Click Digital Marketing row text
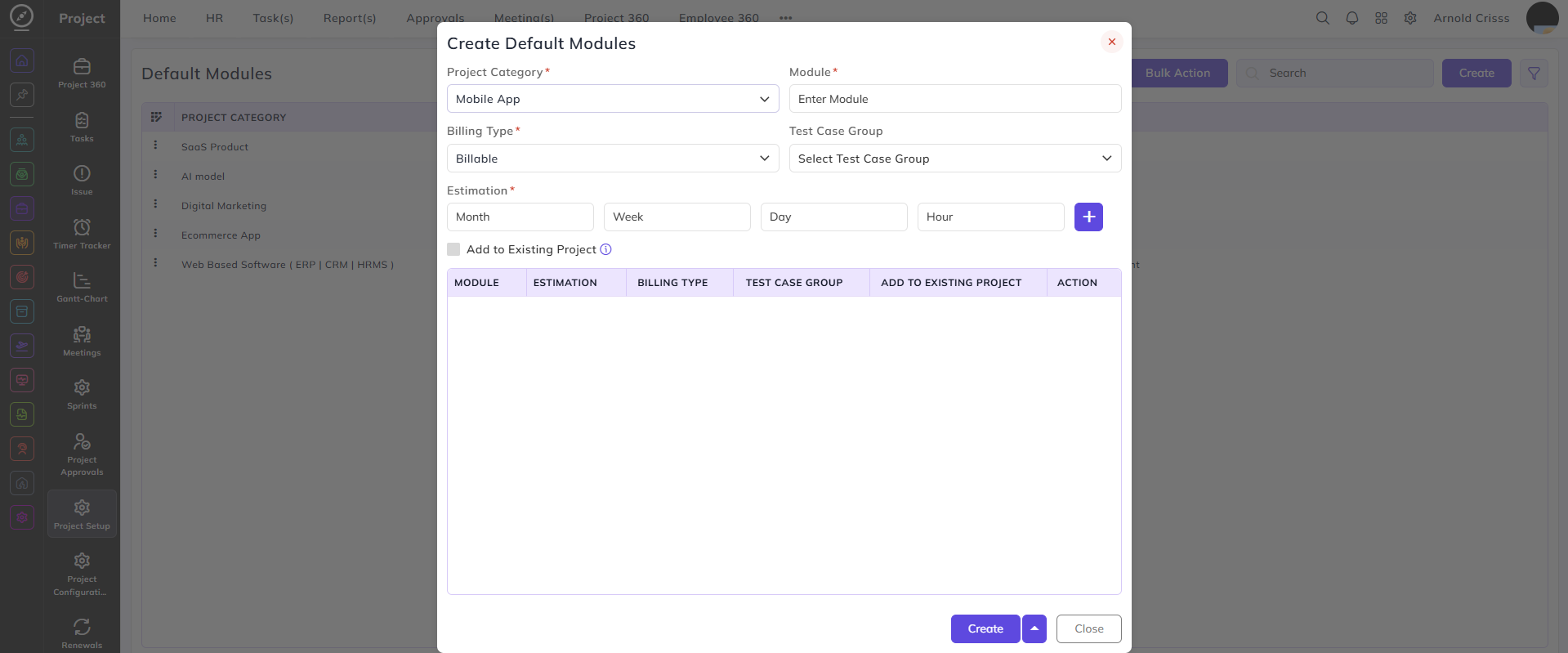The image size is (1568, 653). [224, 206]
